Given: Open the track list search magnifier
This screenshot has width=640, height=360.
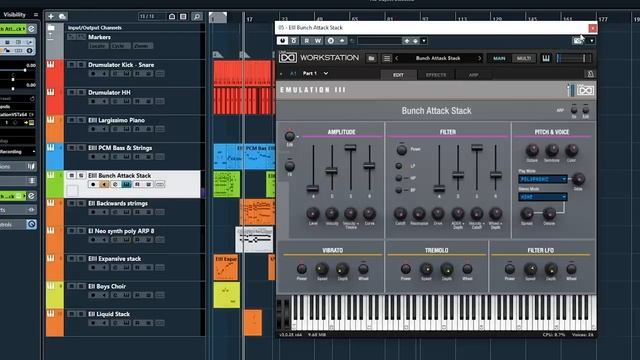Looking at the screenshot, I should [197, 16].
